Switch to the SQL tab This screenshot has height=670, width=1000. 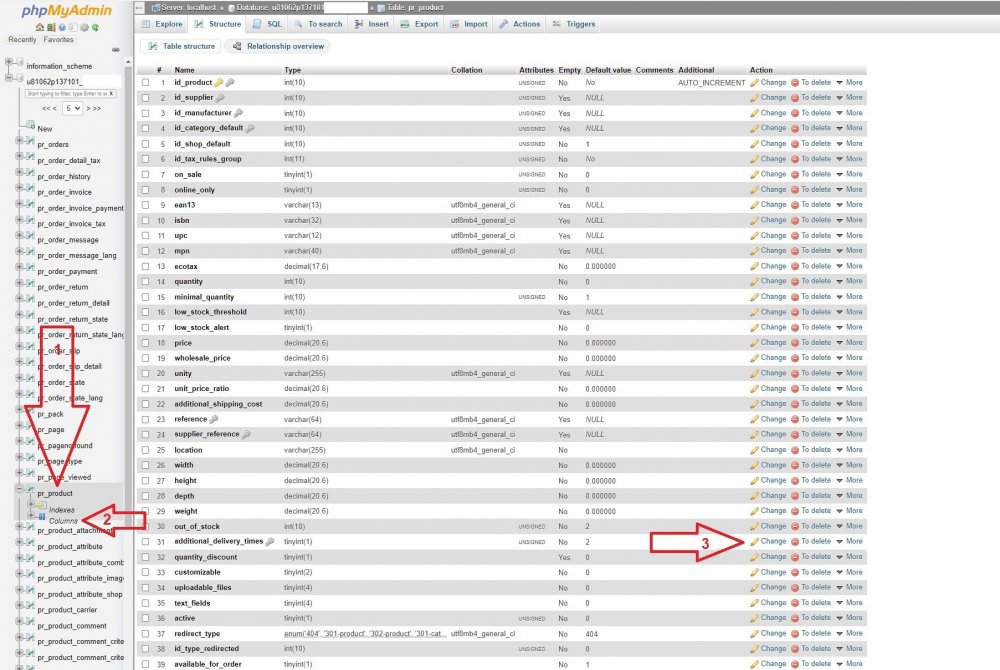pos(267,24)
